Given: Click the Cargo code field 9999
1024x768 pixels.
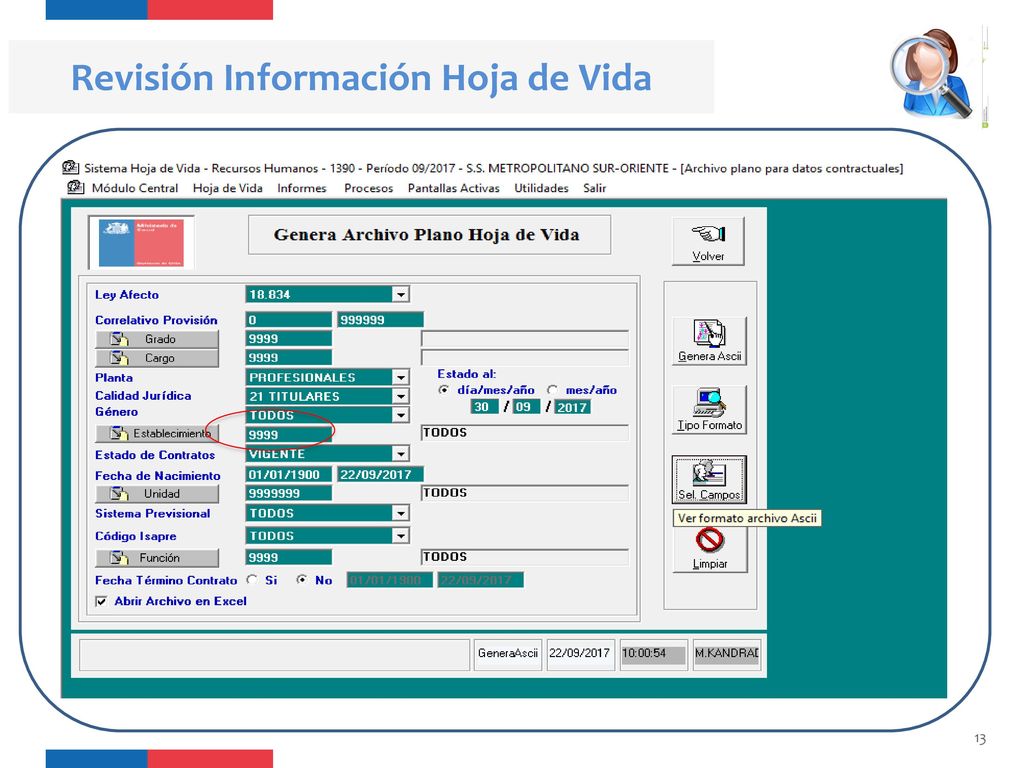Looking at the screenshot, I should click(x=289, y=358).
